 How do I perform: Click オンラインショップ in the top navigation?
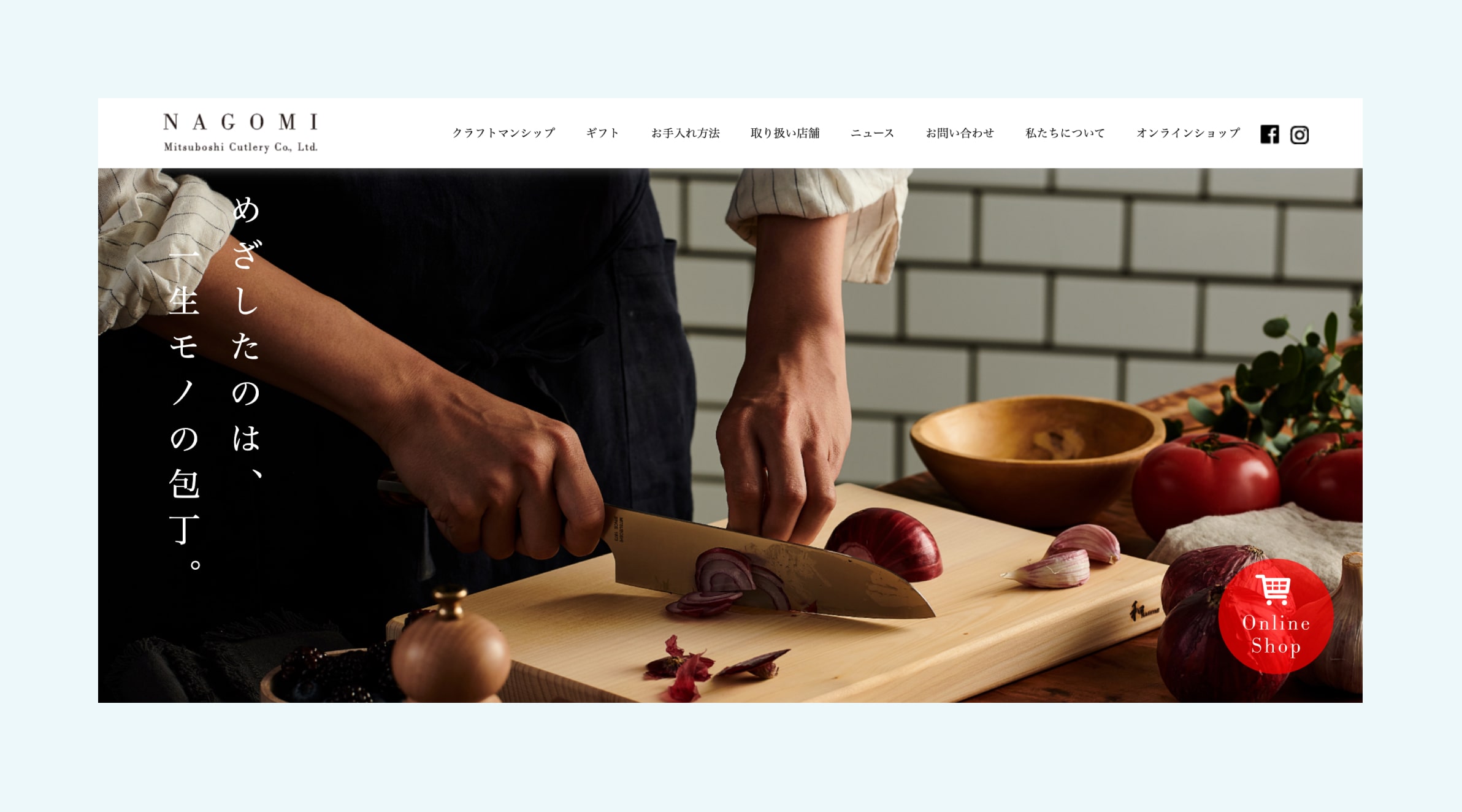tap(1188, 133)
